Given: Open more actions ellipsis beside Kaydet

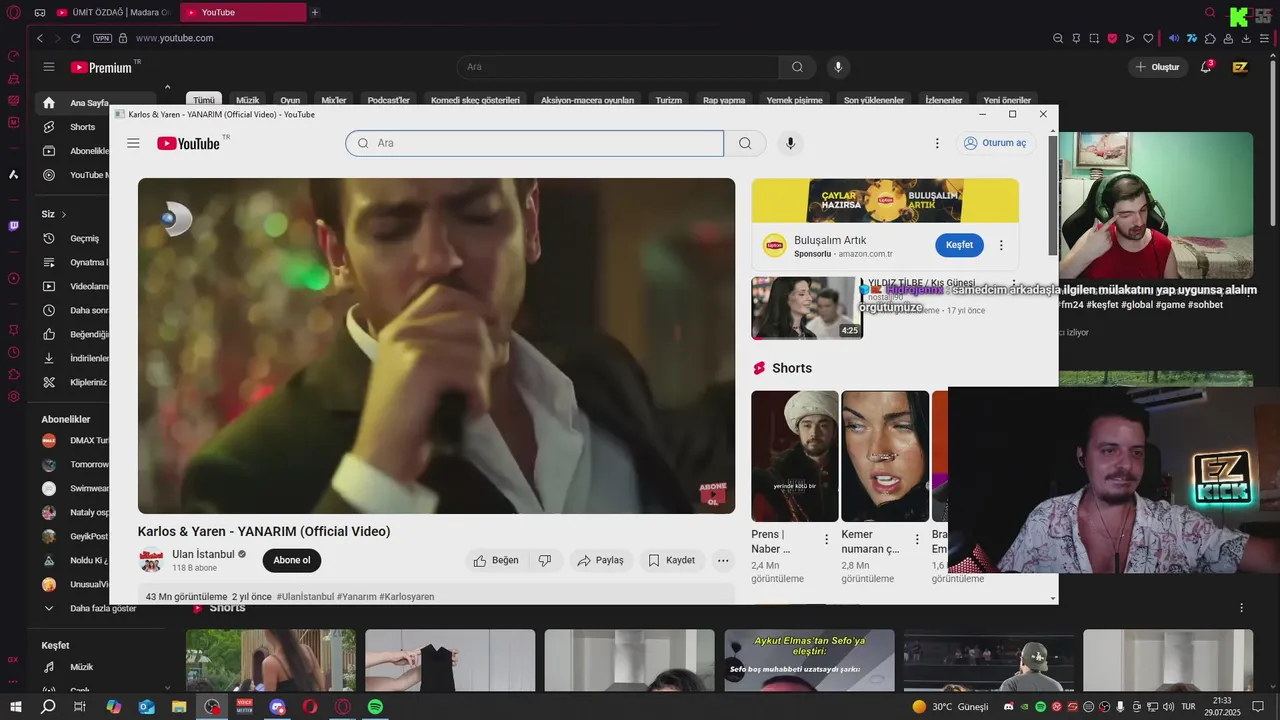Looking at the screenshot, I should (x=723, y=560).
